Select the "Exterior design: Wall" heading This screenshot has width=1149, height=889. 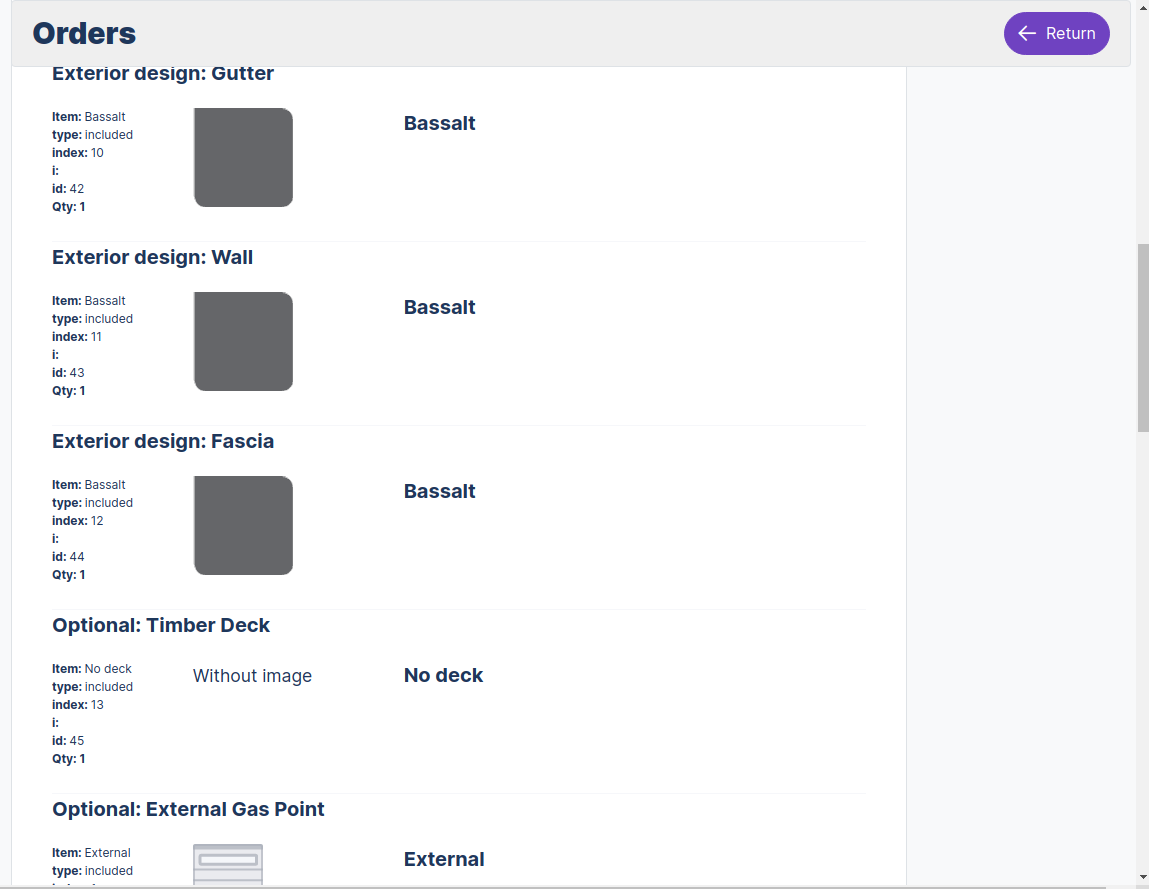[152, 257]
